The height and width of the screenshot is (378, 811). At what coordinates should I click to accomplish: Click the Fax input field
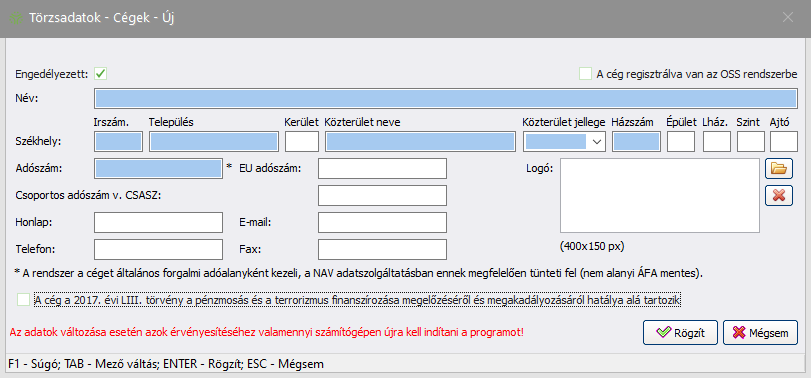pyautogui.click(x=382, y=249)
